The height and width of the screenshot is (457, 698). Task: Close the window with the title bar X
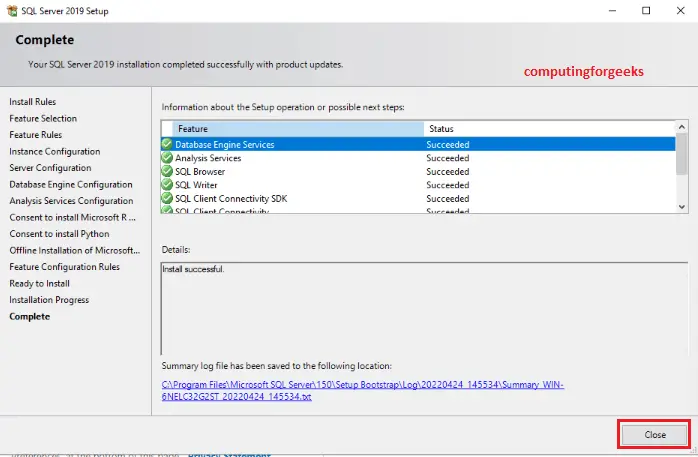[x=680, y=11]
